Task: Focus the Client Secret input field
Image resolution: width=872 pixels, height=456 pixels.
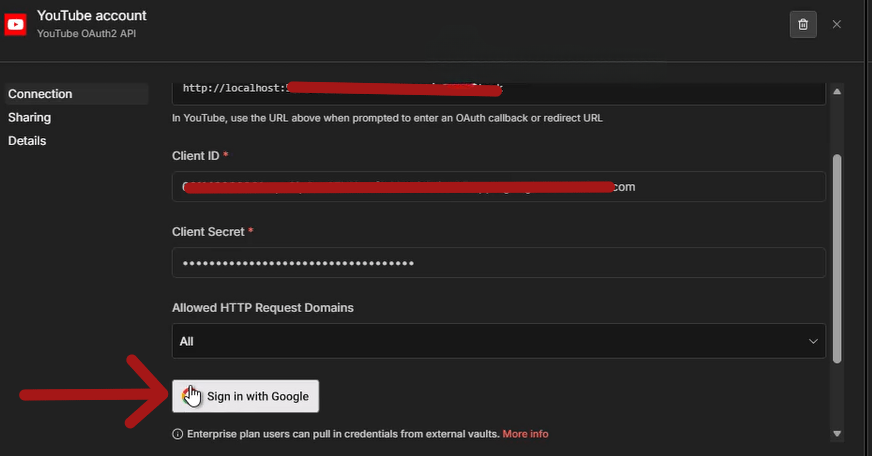Action: coord(499,263)
